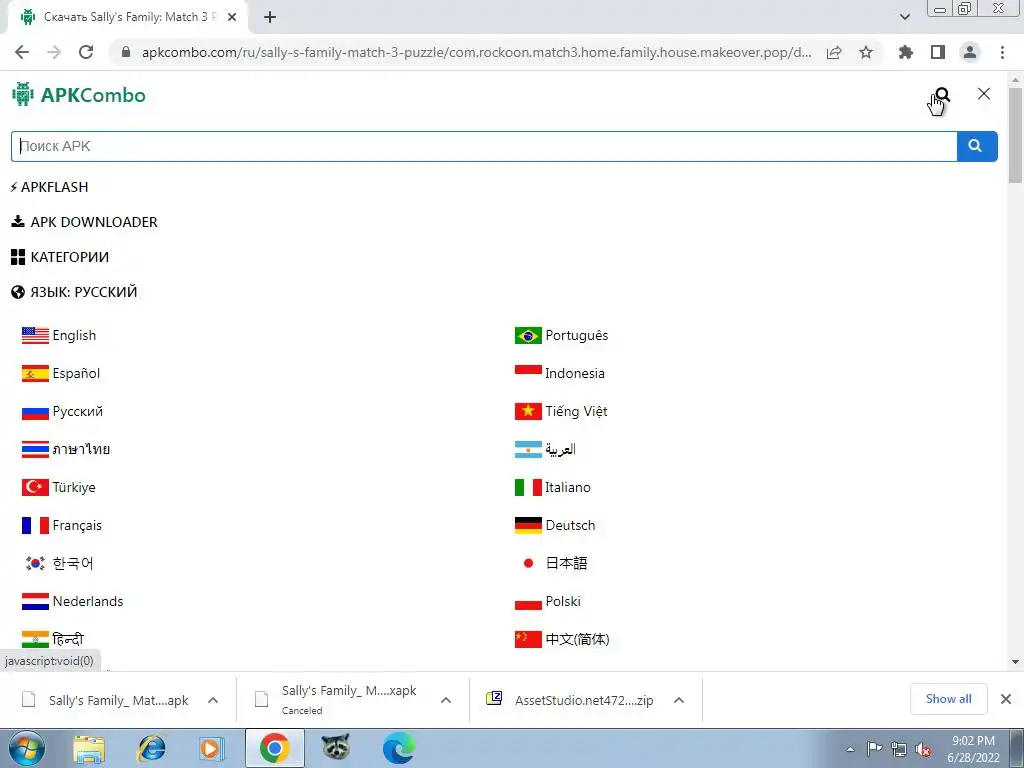Open Microsoft Edge from taskbar
The width and height of the screenshot is (1024, 768).
click(x=398, y=748)
